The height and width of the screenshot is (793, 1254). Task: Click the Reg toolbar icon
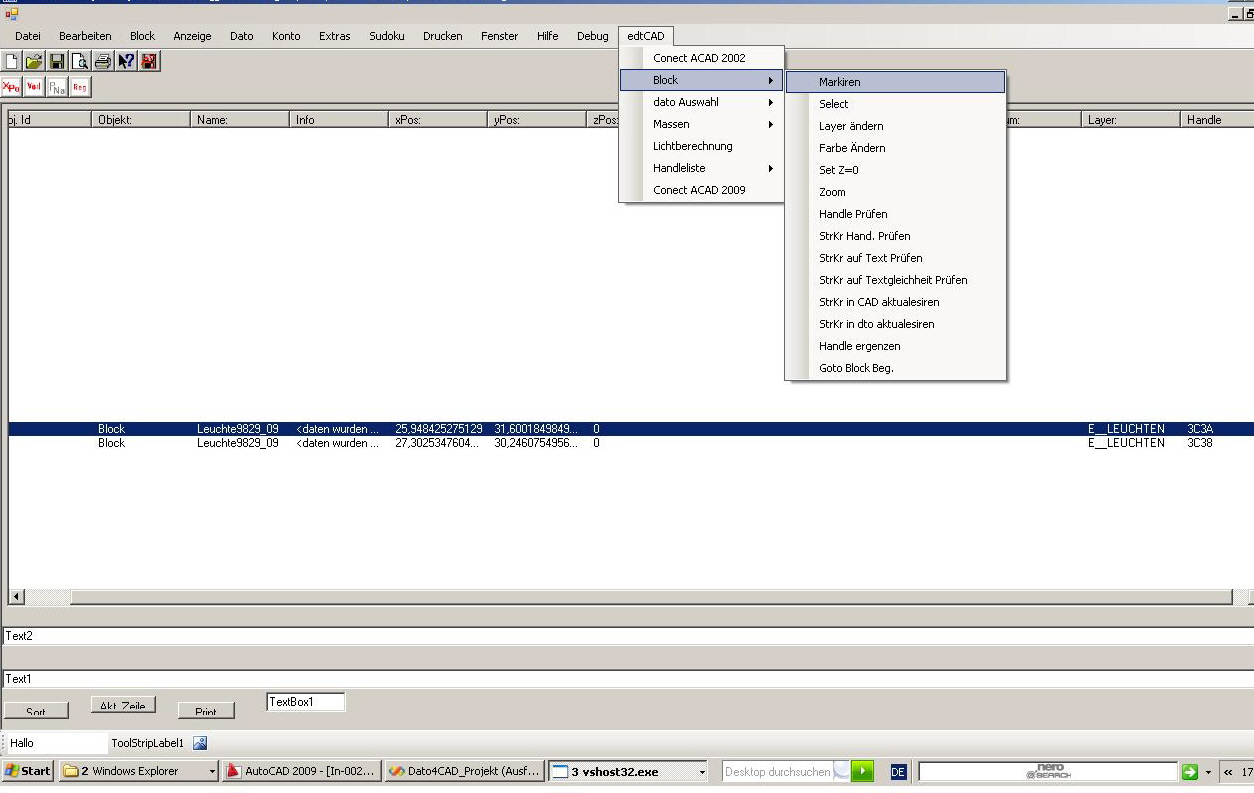coord(80,87)
